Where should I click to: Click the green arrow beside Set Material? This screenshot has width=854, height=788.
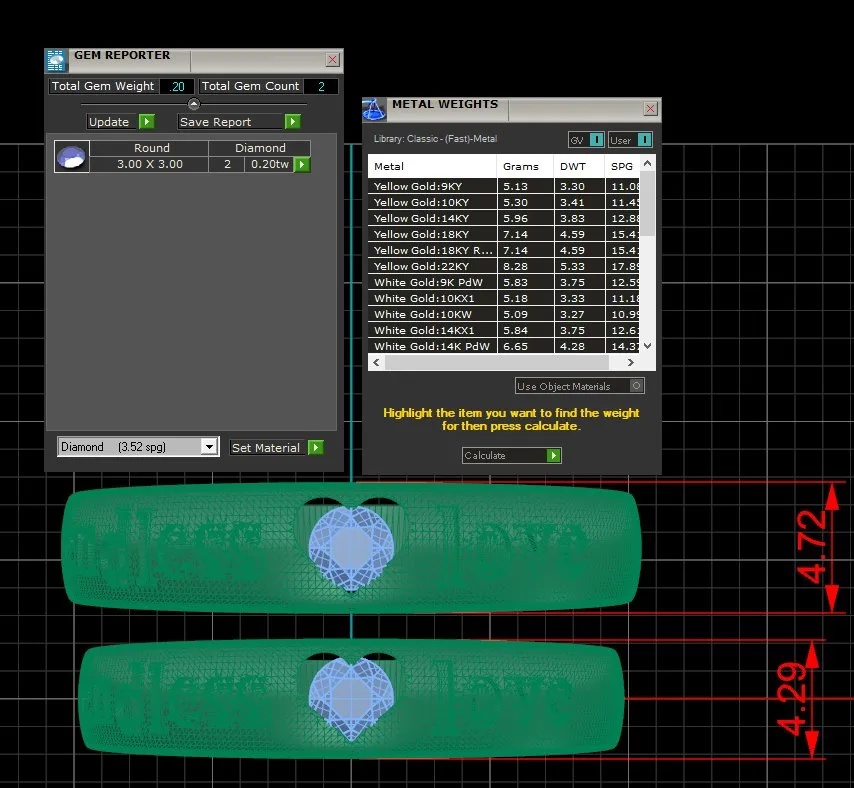[316, 448]
